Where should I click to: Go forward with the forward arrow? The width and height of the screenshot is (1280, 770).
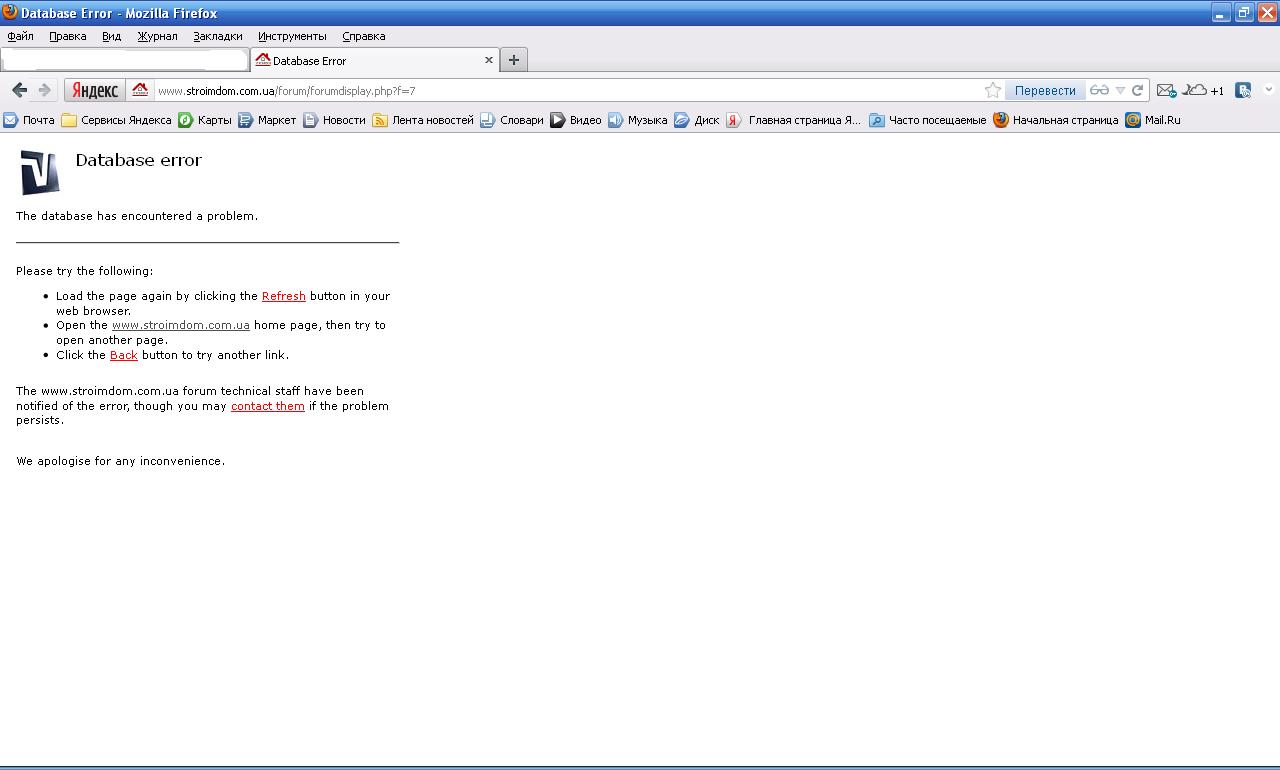44,90
